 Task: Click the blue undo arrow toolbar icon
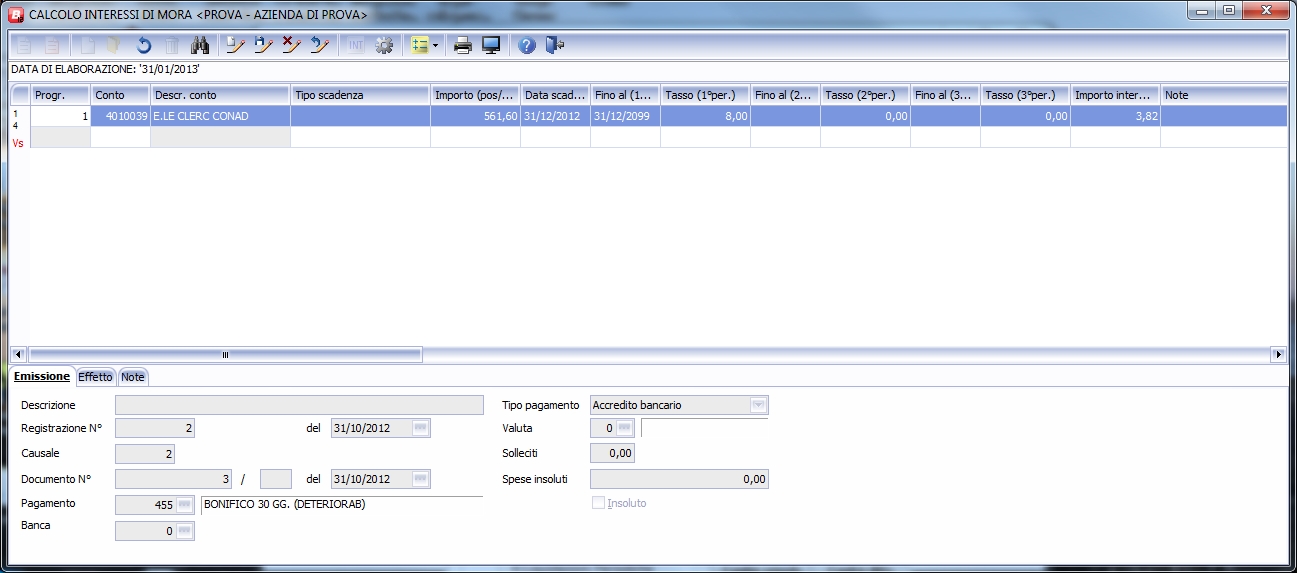coord(144,45)
